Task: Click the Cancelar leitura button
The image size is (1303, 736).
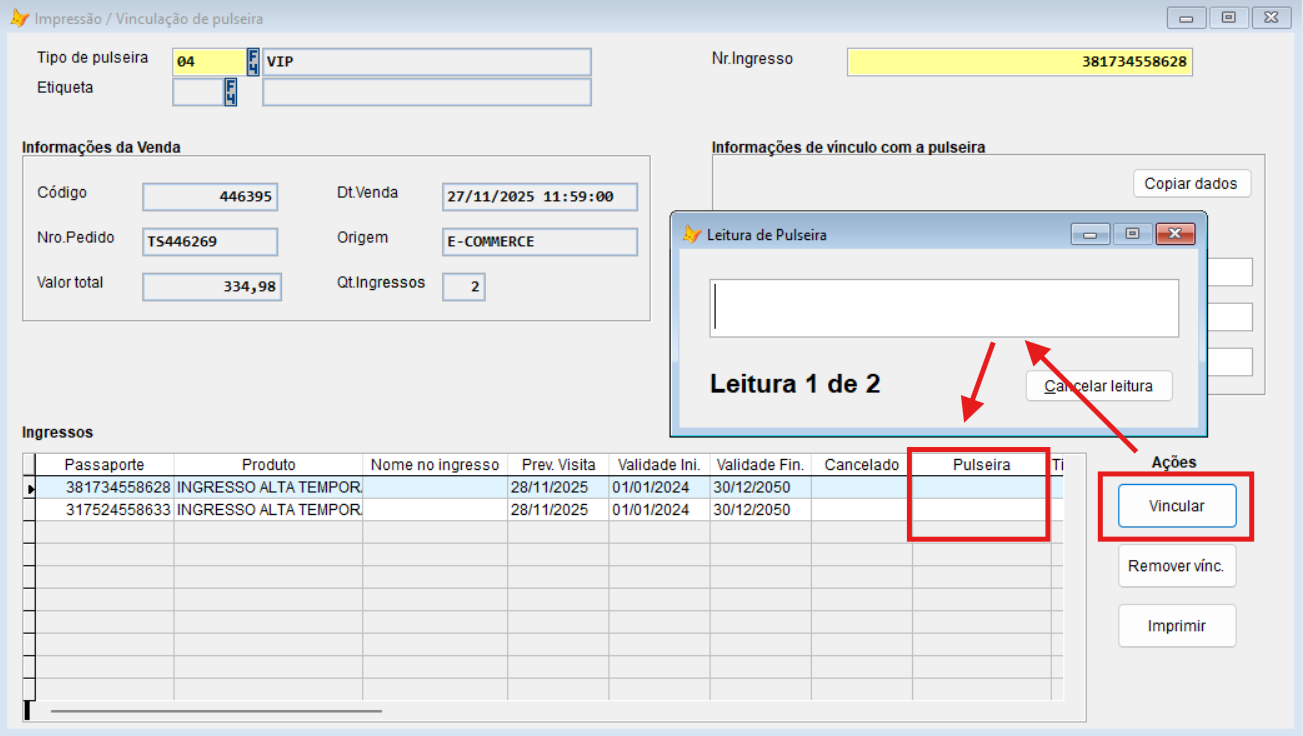Action: (x=1098, y=386)
